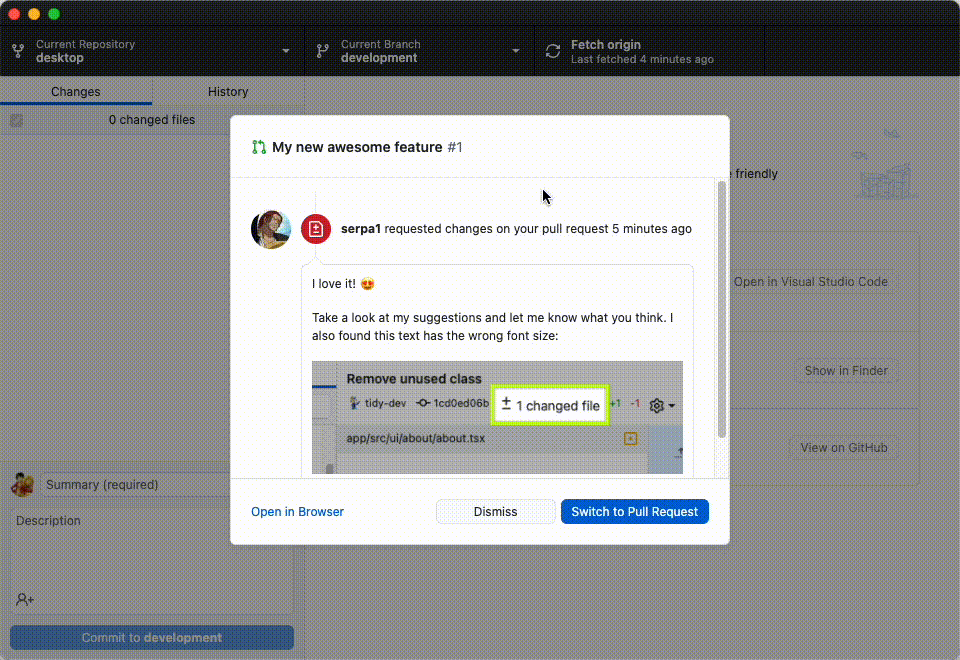Expand the Current Repository dropdown arrow

[286, 51]
